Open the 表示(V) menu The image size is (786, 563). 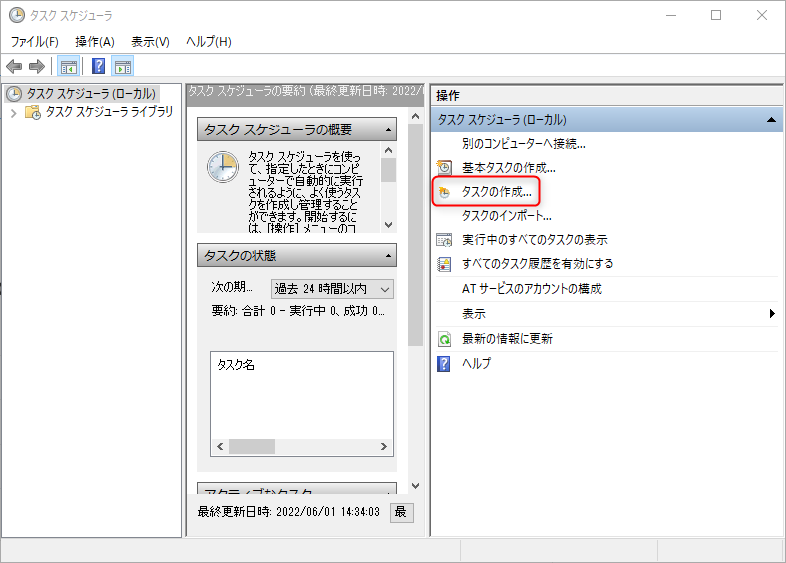(x=150, y=42)
